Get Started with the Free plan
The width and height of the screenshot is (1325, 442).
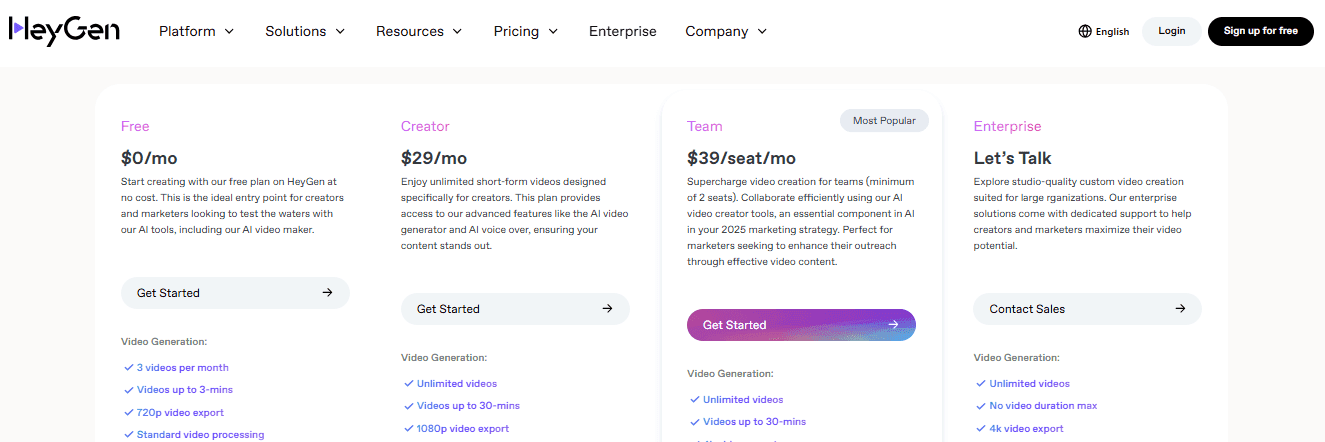[235, 293]
